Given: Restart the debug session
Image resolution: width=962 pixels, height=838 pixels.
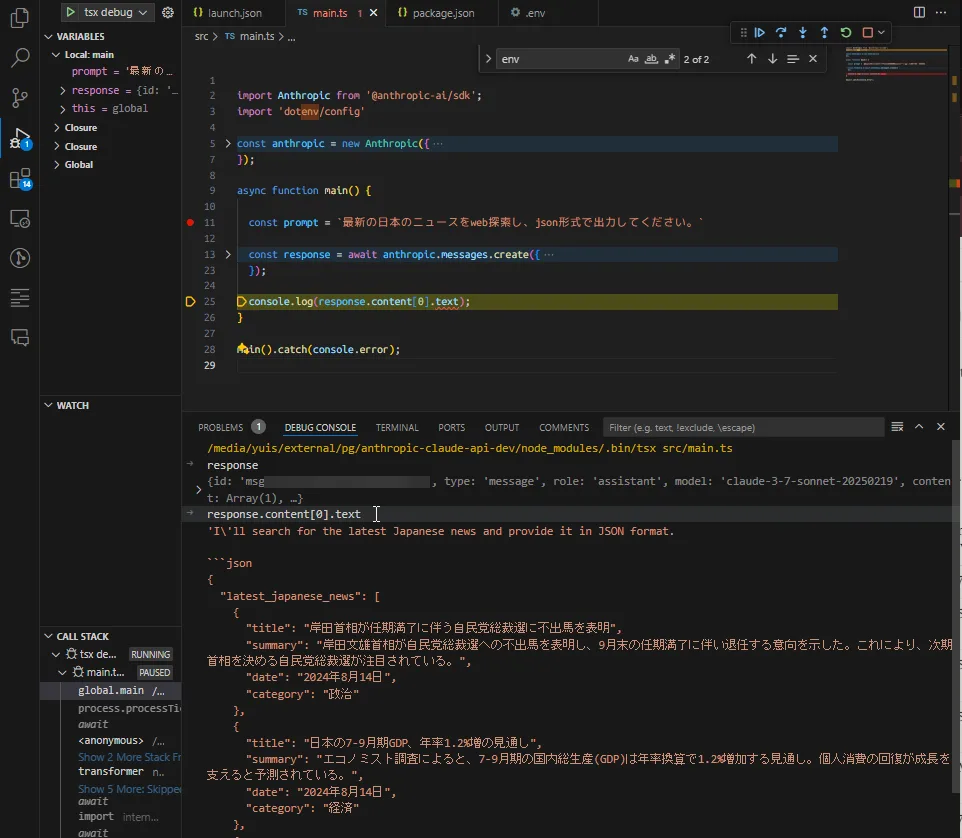Looking at the screenshot, I should coord(846,33).
